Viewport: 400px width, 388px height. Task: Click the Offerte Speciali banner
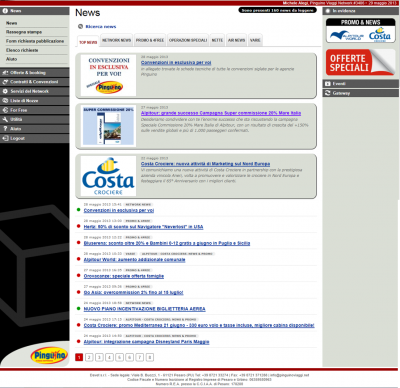pos(360,62)
